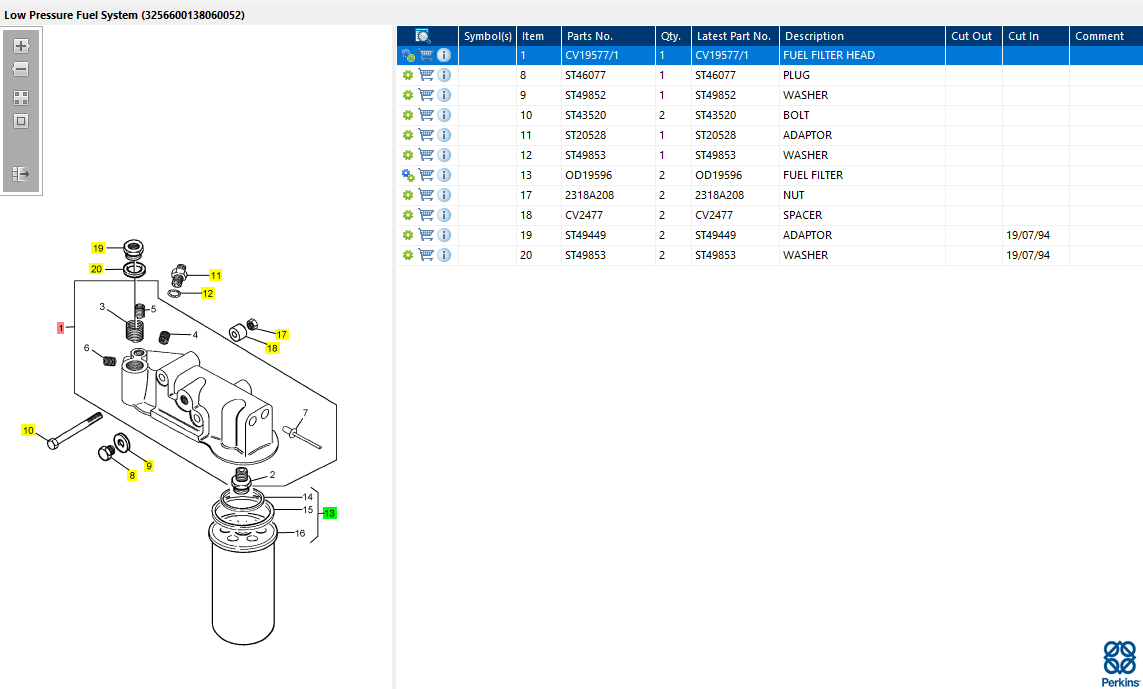Click the search icon in the table header

point(423,36)
